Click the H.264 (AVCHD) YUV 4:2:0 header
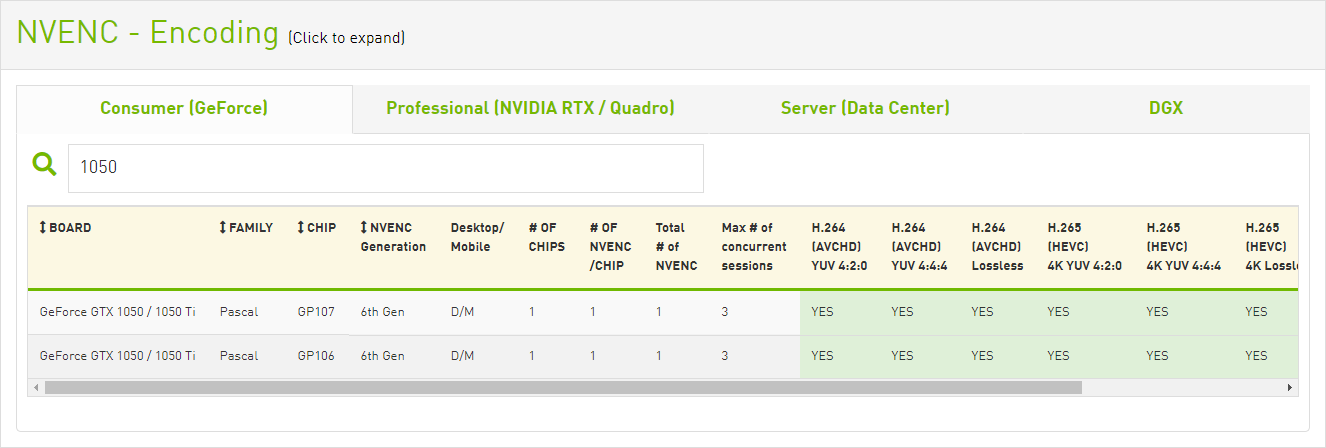The width and height of the screenshot is (1326, 448). pos(839,246)
